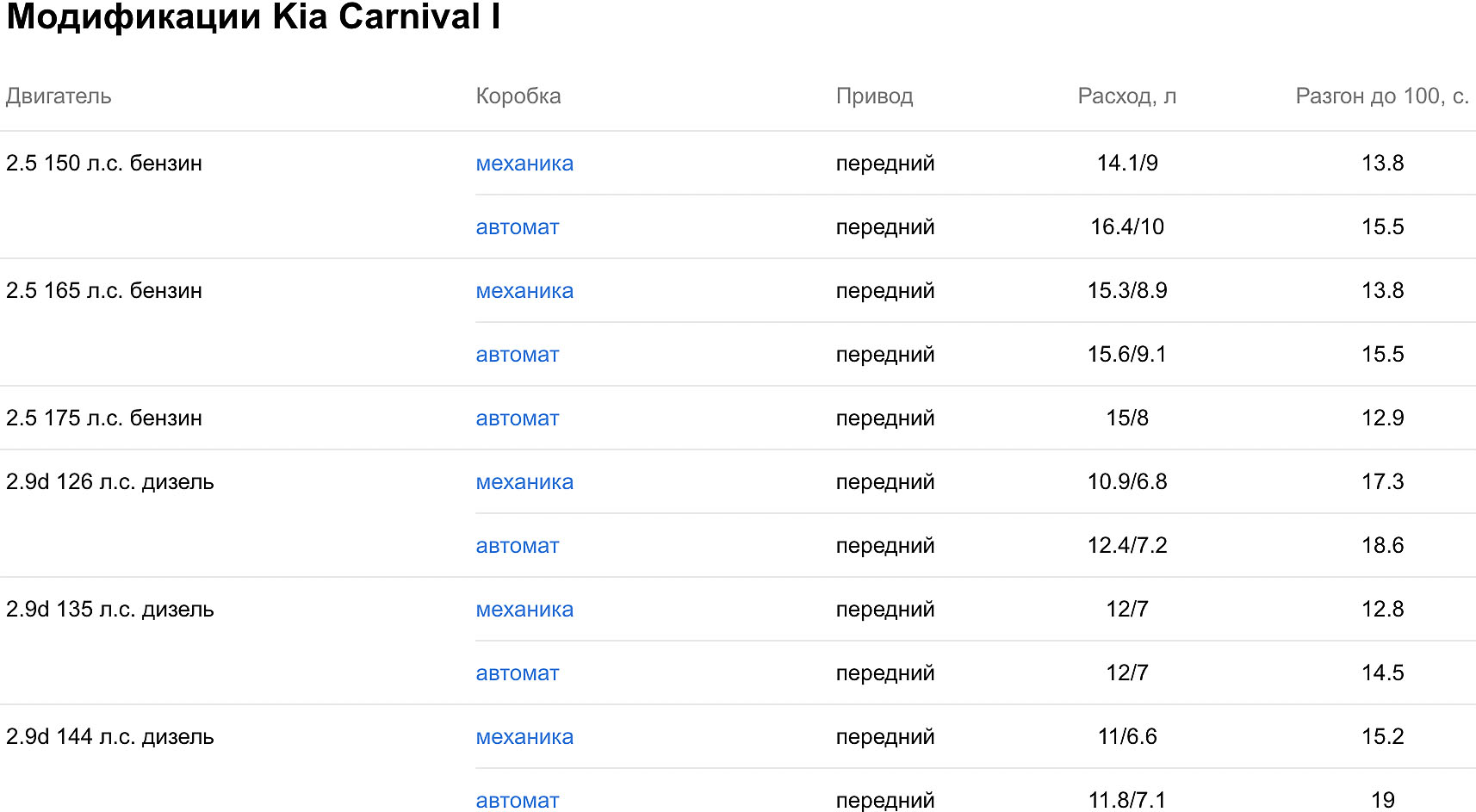
Task: Select the автомат link with 15.6/9.1 consumption
Action: (518, 355)
